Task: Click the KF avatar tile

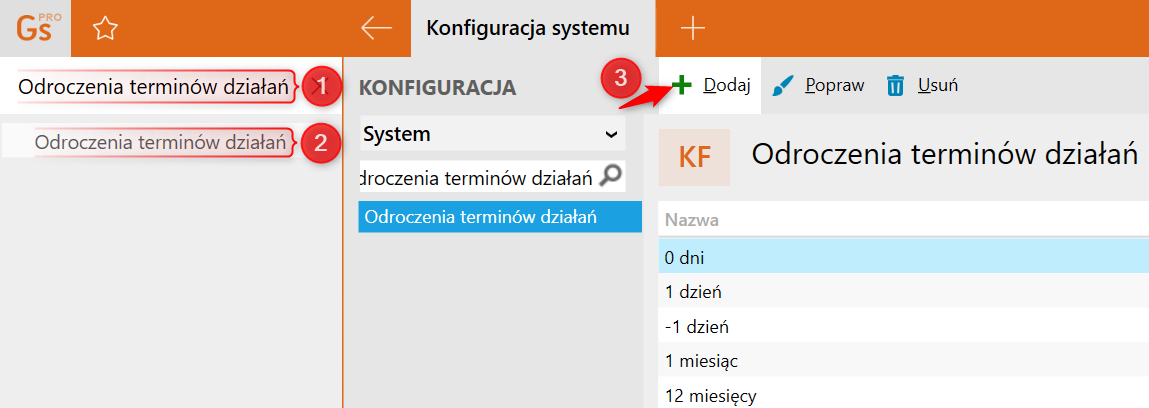Action: click(x=694, y=157)
